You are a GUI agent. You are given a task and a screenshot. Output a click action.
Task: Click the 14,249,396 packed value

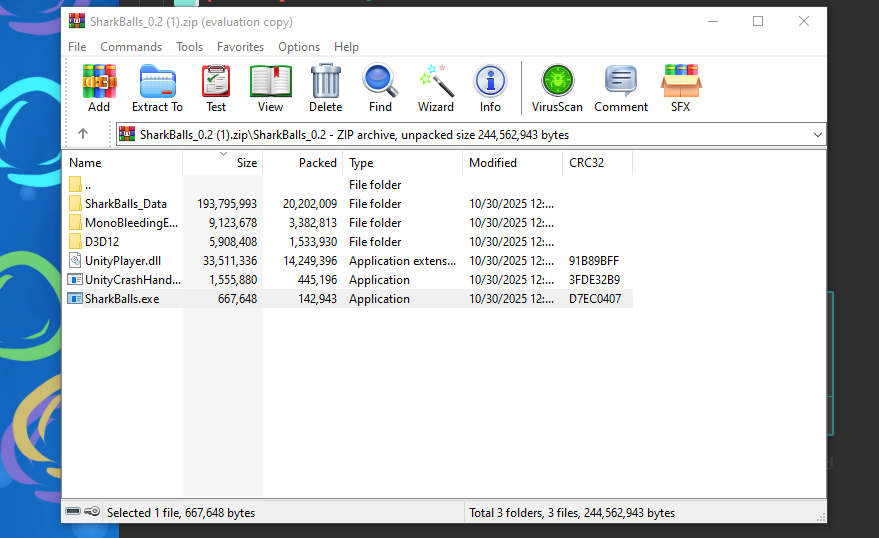tap(310, 261)
